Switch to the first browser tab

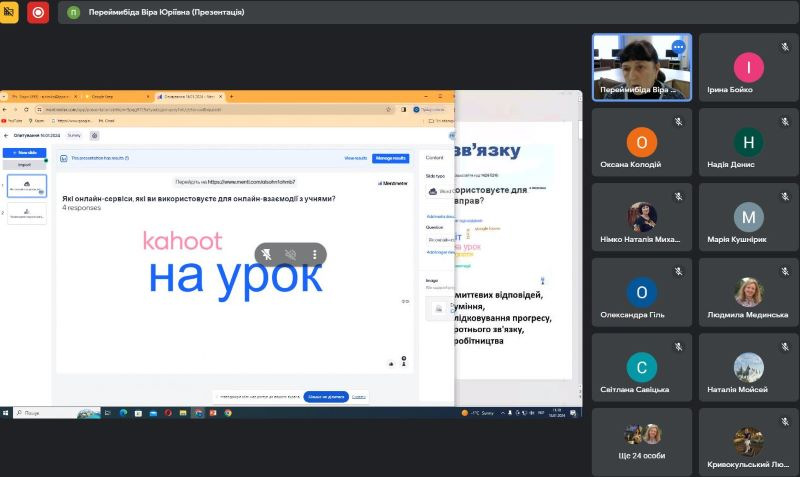tap(43, 96)
